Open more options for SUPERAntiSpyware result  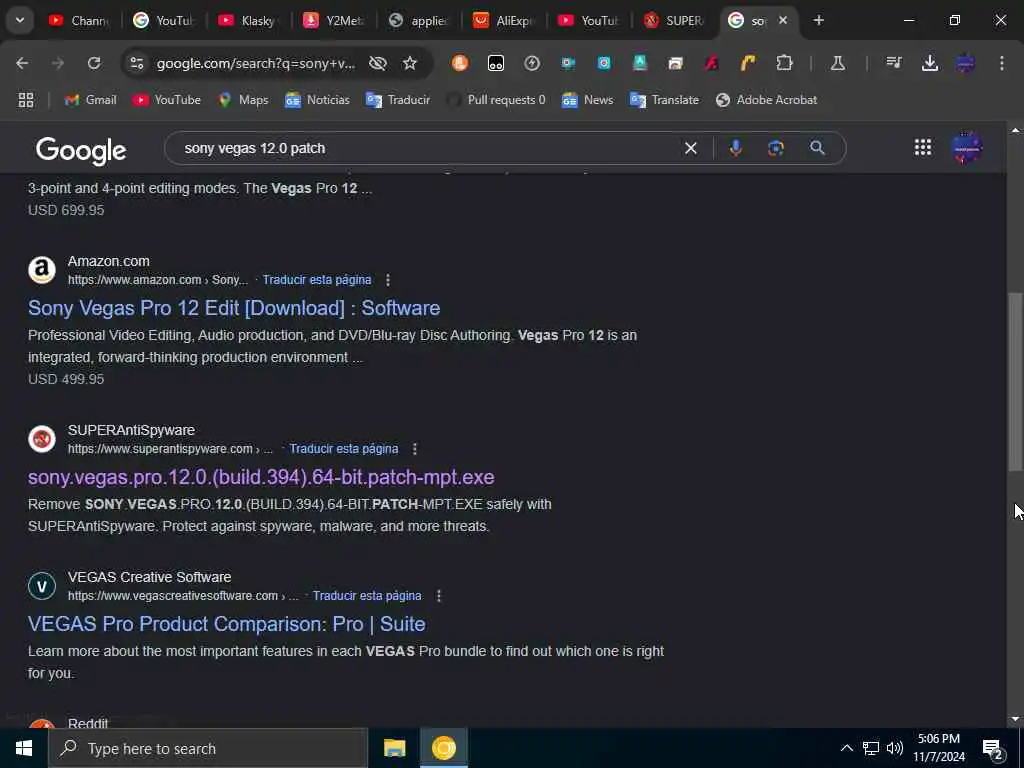point(415,449)
